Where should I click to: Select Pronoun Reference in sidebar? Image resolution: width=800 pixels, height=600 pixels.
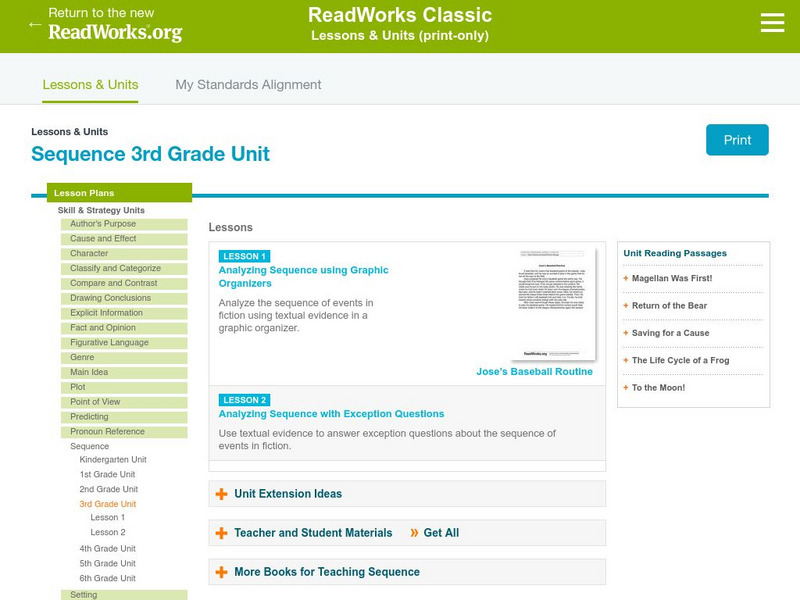coord(124,432)
